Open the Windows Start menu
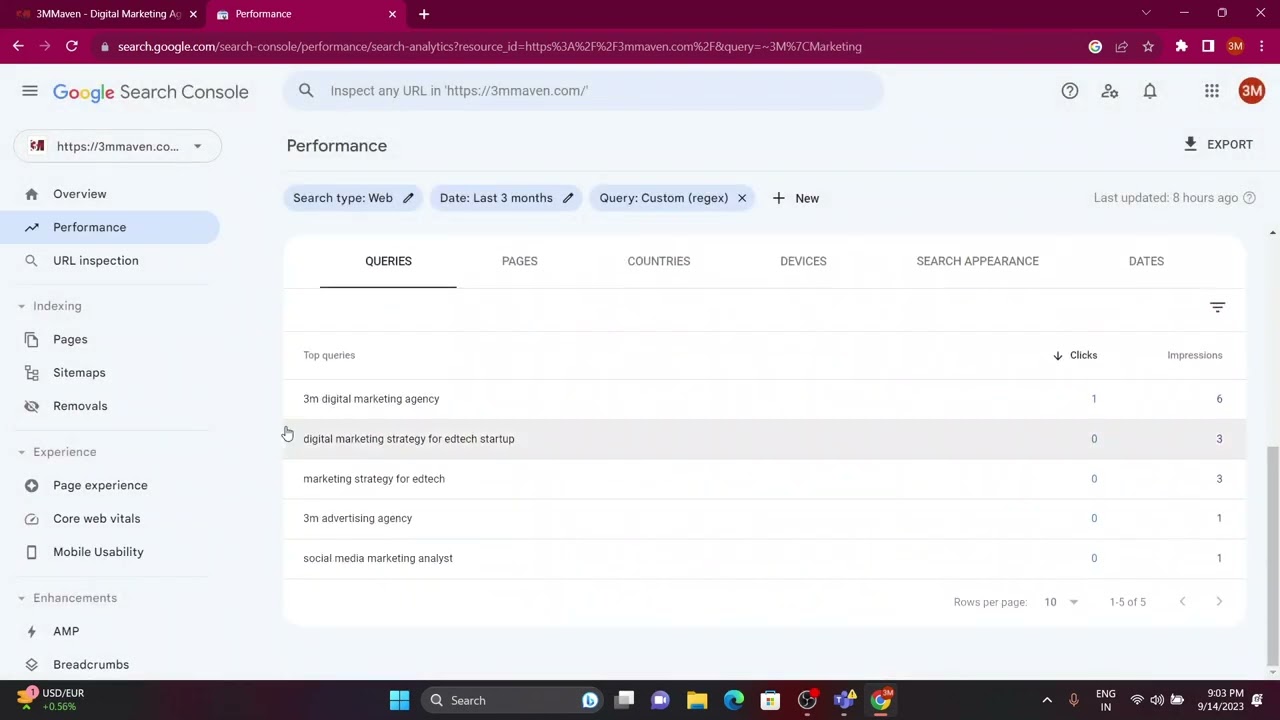The height and width of the screenshot is (720, 1280). tap(399, 700)
